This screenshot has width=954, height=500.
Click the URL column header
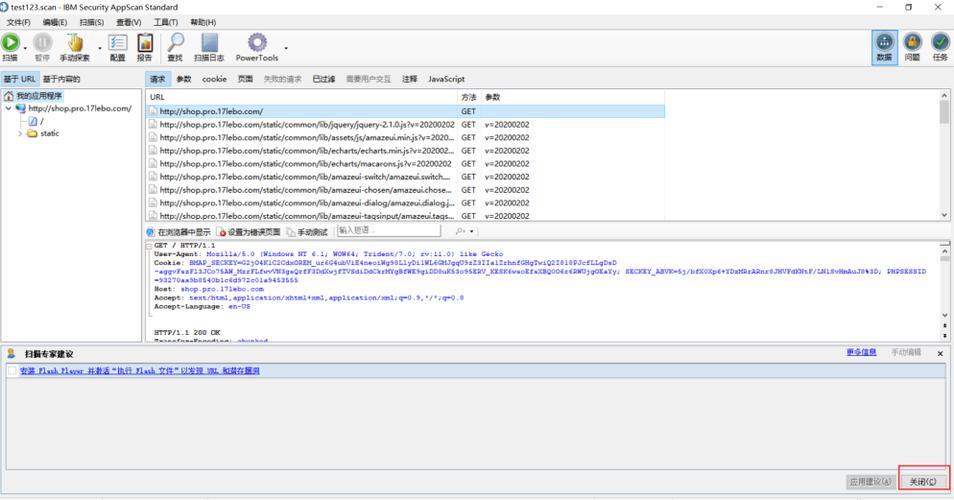tap(301, 97)
